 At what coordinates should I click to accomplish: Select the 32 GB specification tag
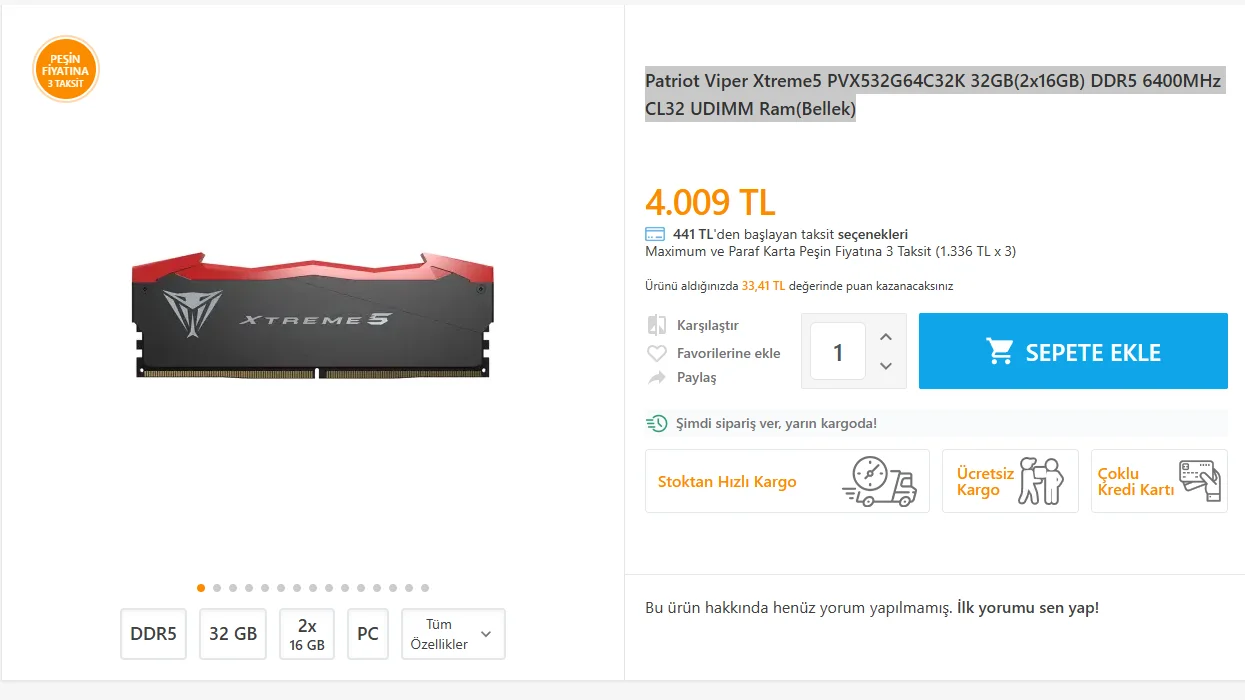click(x=233, y=634)
